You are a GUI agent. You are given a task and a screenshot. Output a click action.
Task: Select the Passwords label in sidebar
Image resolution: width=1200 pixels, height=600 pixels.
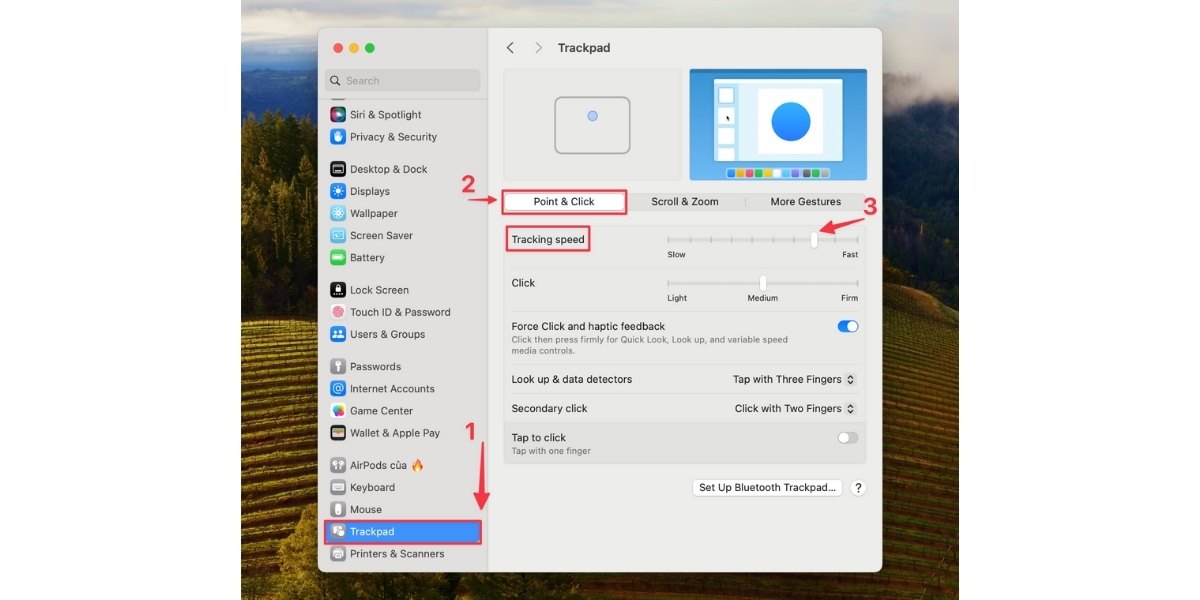(375, 367)
